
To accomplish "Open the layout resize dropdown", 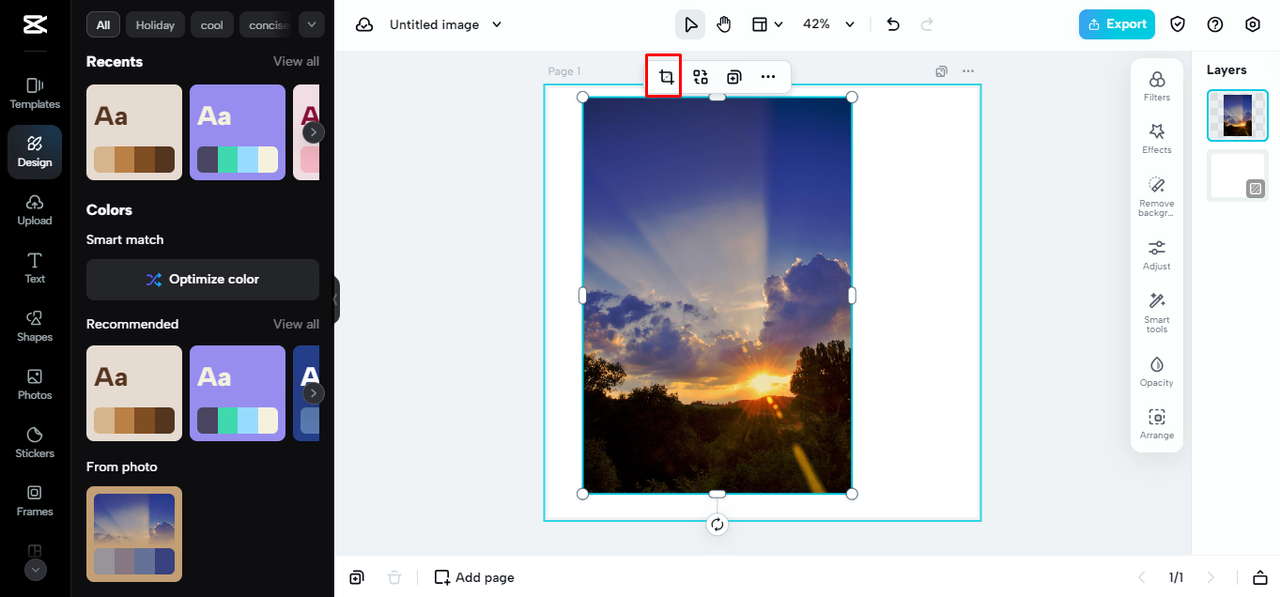I will click(766, 25).
